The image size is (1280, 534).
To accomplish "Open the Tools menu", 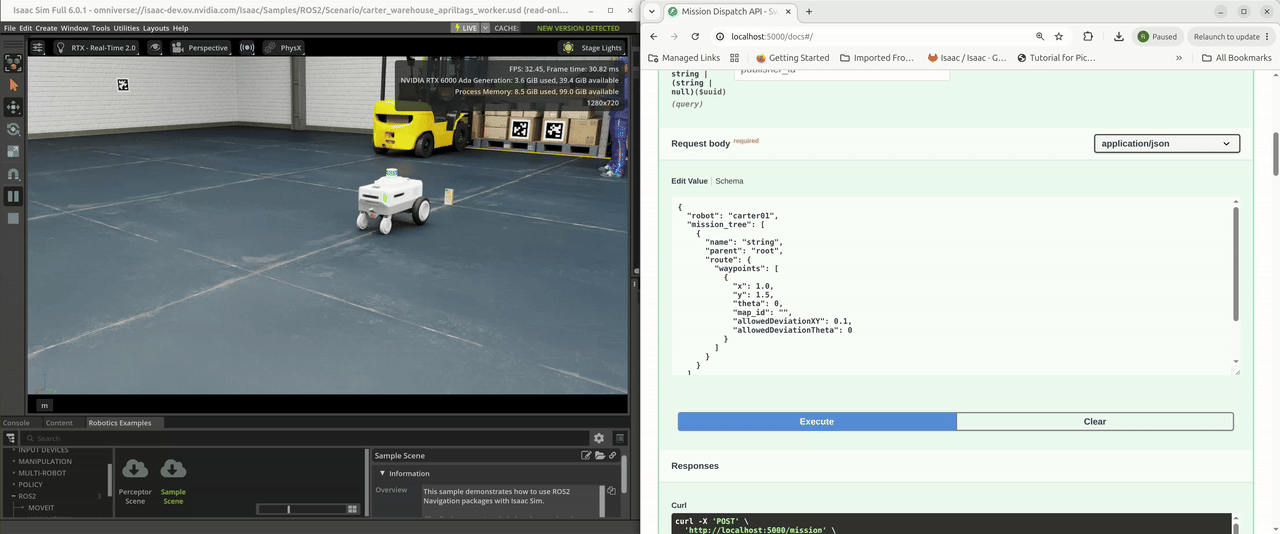I will click(100, 28).
